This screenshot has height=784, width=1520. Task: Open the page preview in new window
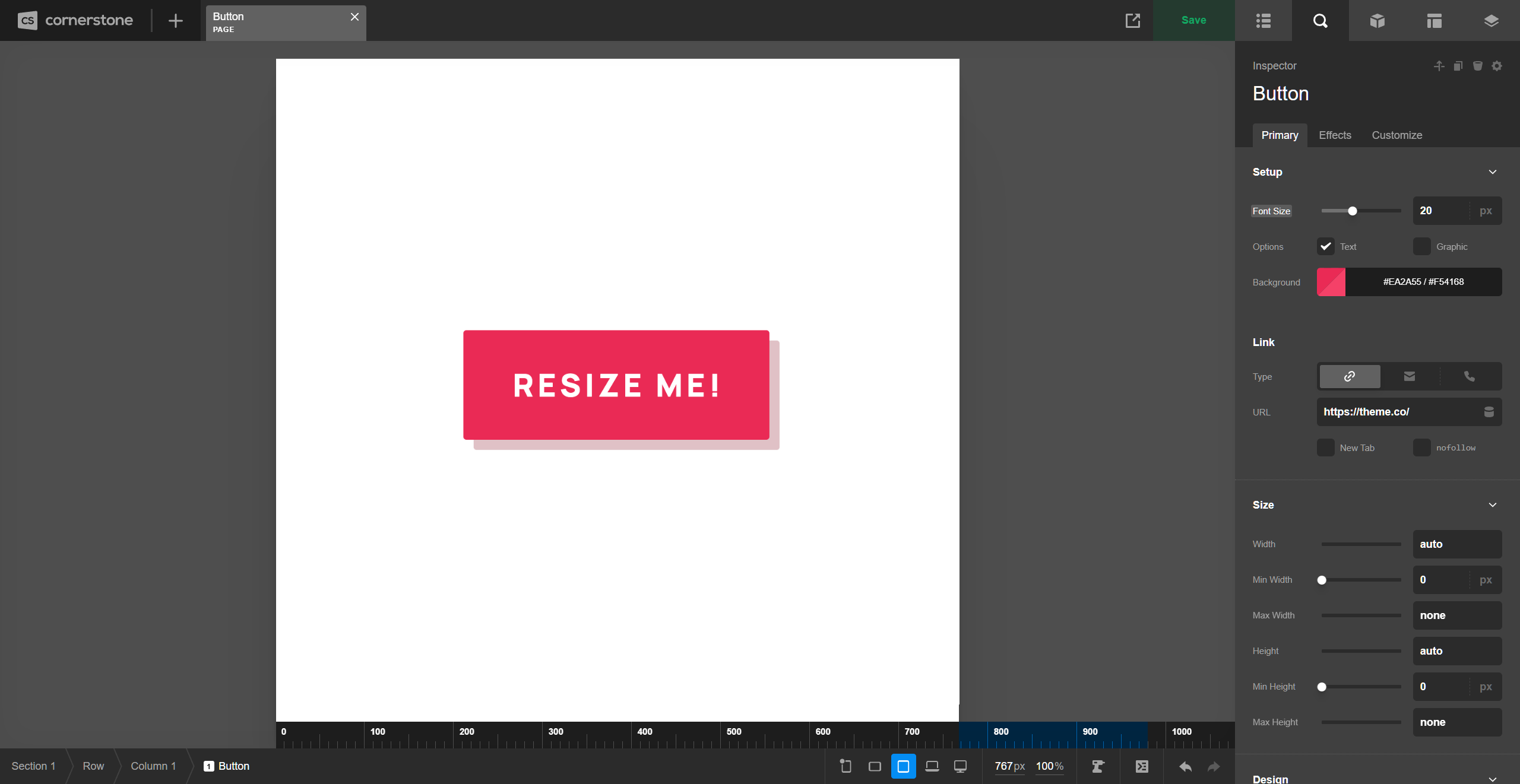click(1132, 21)
